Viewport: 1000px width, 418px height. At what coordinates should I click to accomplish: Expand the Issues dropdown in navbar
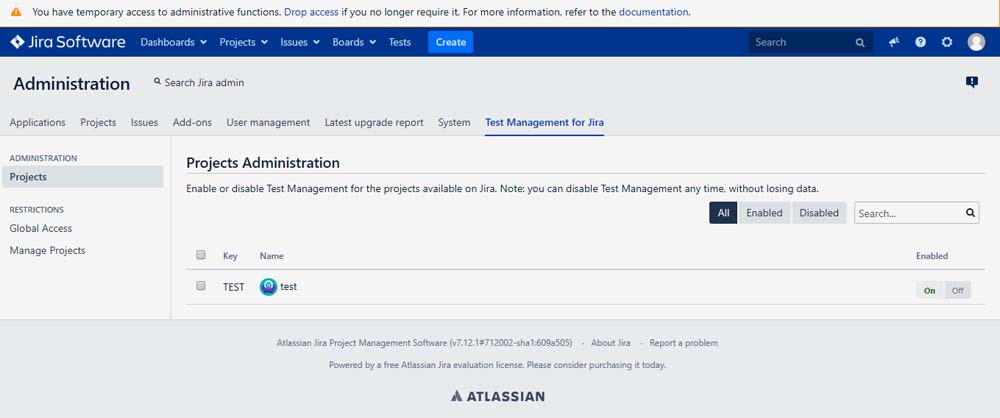tap(300, 42)
